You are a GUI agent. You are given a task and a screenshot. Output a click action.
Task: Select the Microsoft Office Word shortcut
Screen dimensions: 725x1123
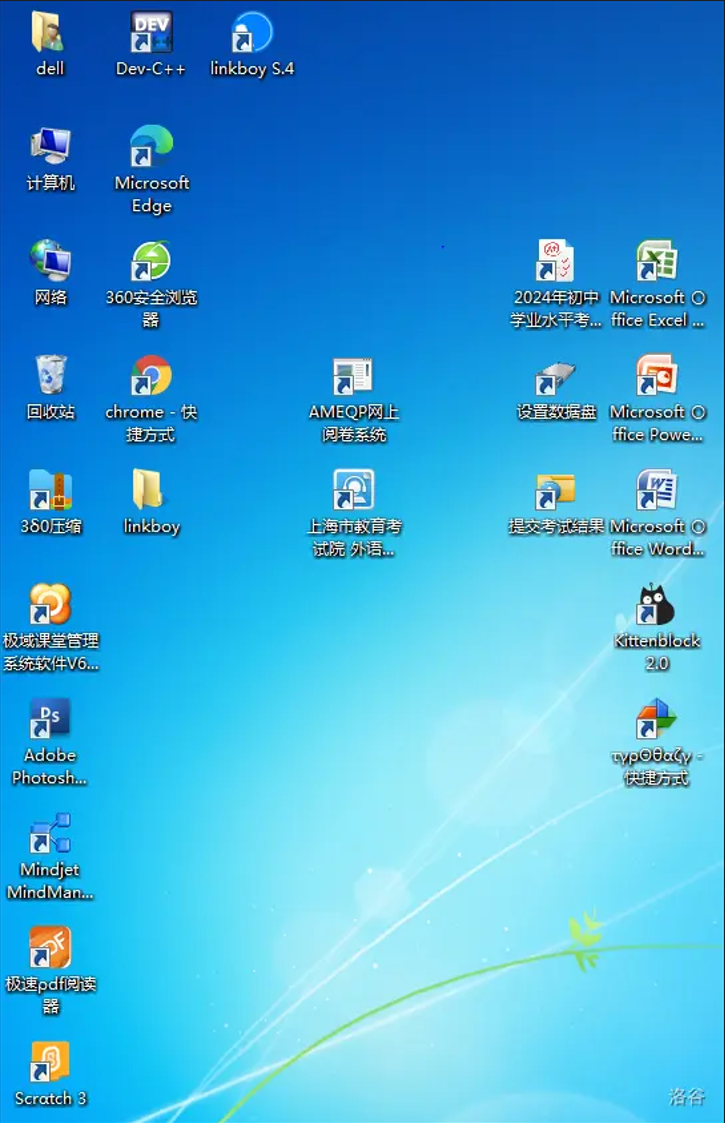click(x=657, y=492)
